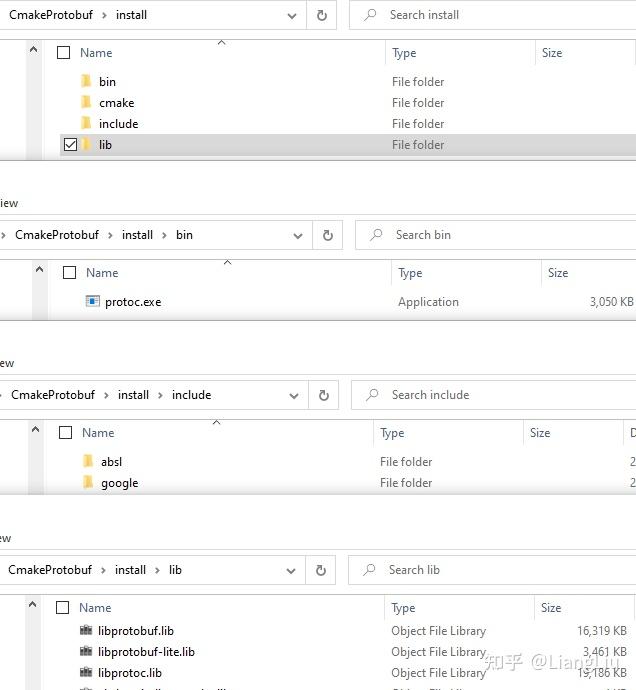
Task: Go to install in include breadcrumb
Action: pos(134,395)
